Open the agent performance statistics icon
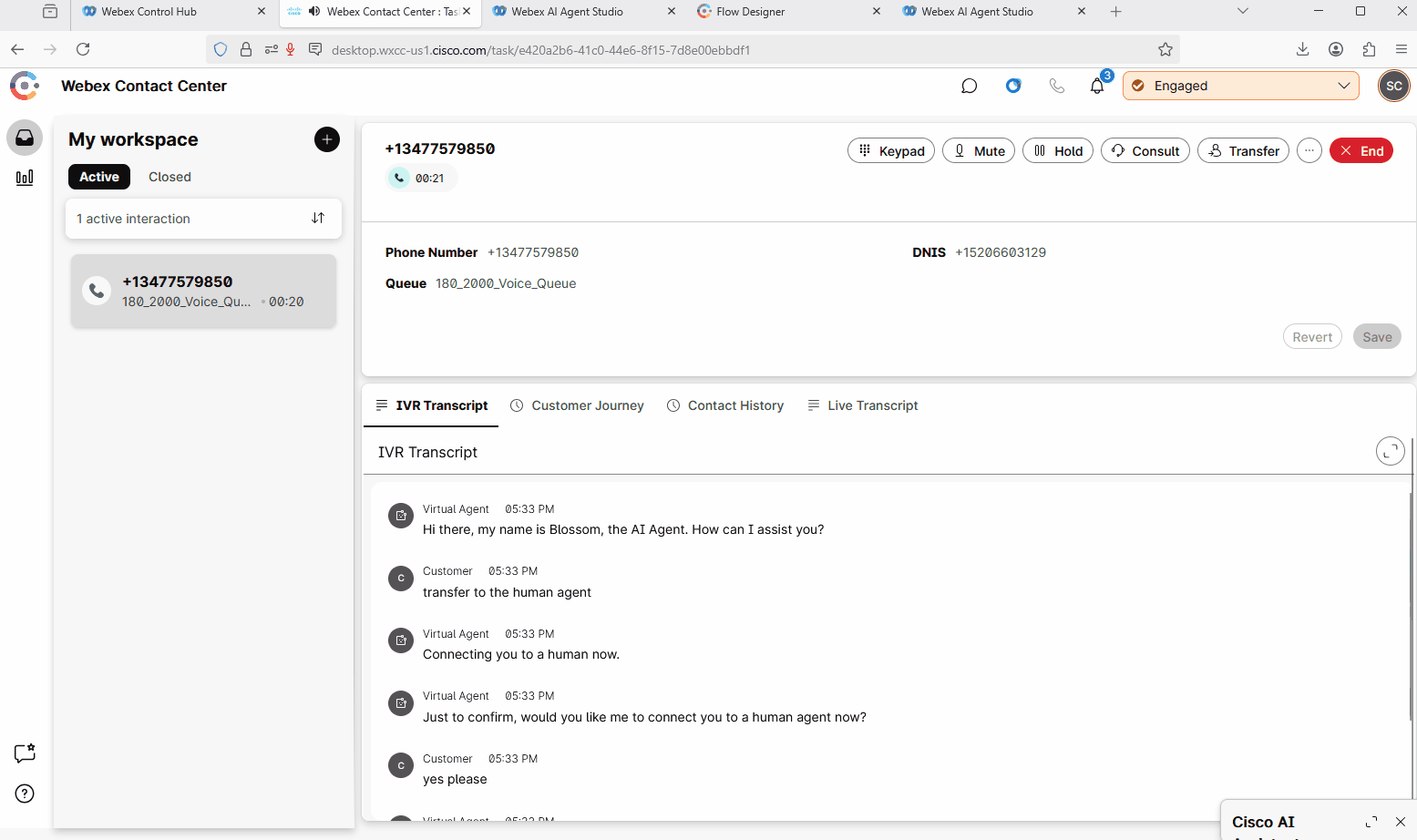This screenshot has width=1417, height=840. click(25, 178)
